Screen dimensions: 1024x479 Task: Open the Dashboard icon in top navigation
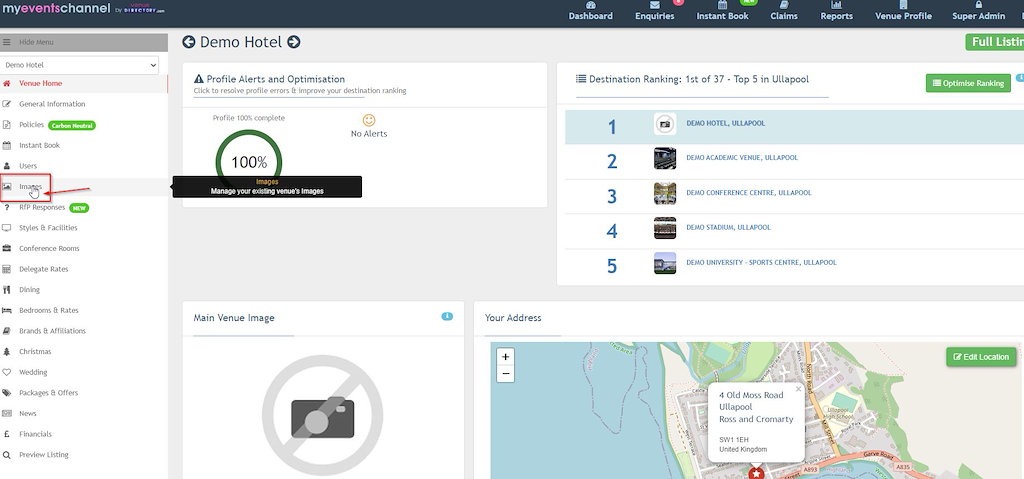click(590, 5)
